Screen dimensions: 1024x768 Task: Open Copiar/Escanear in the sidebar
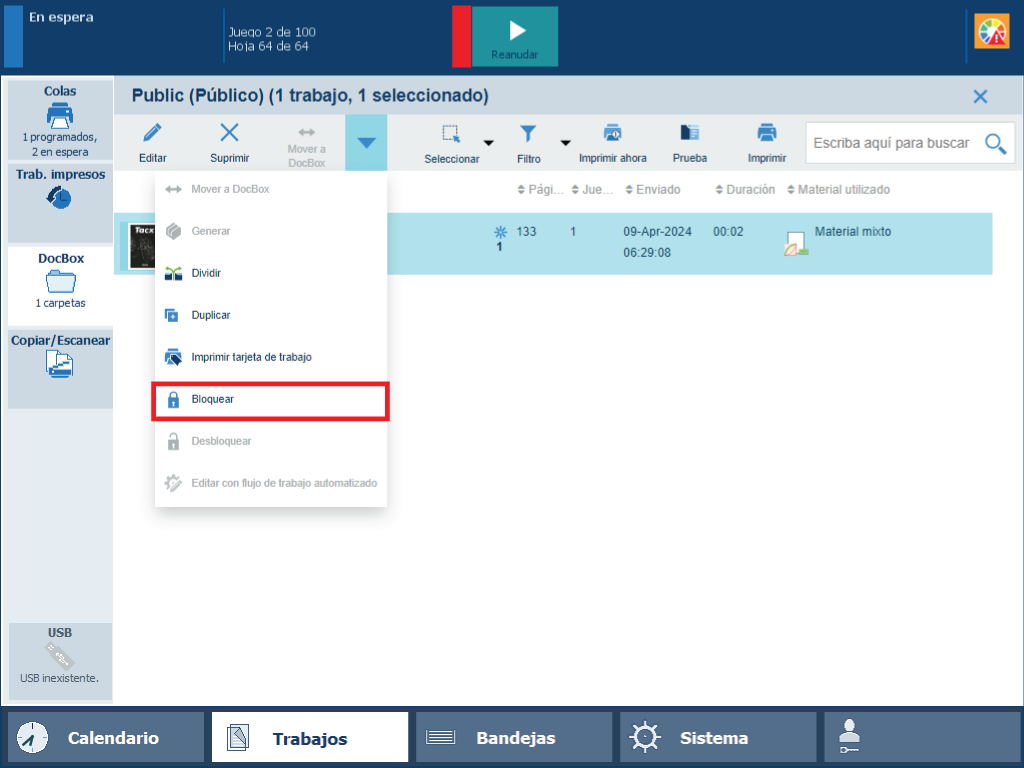[x=60, y=358]
